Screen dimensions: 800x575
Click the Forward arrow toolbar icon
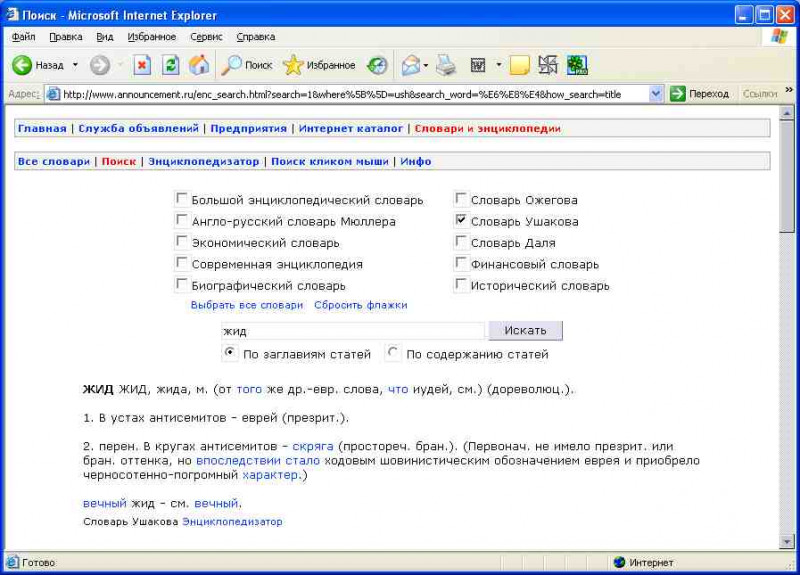100,65
